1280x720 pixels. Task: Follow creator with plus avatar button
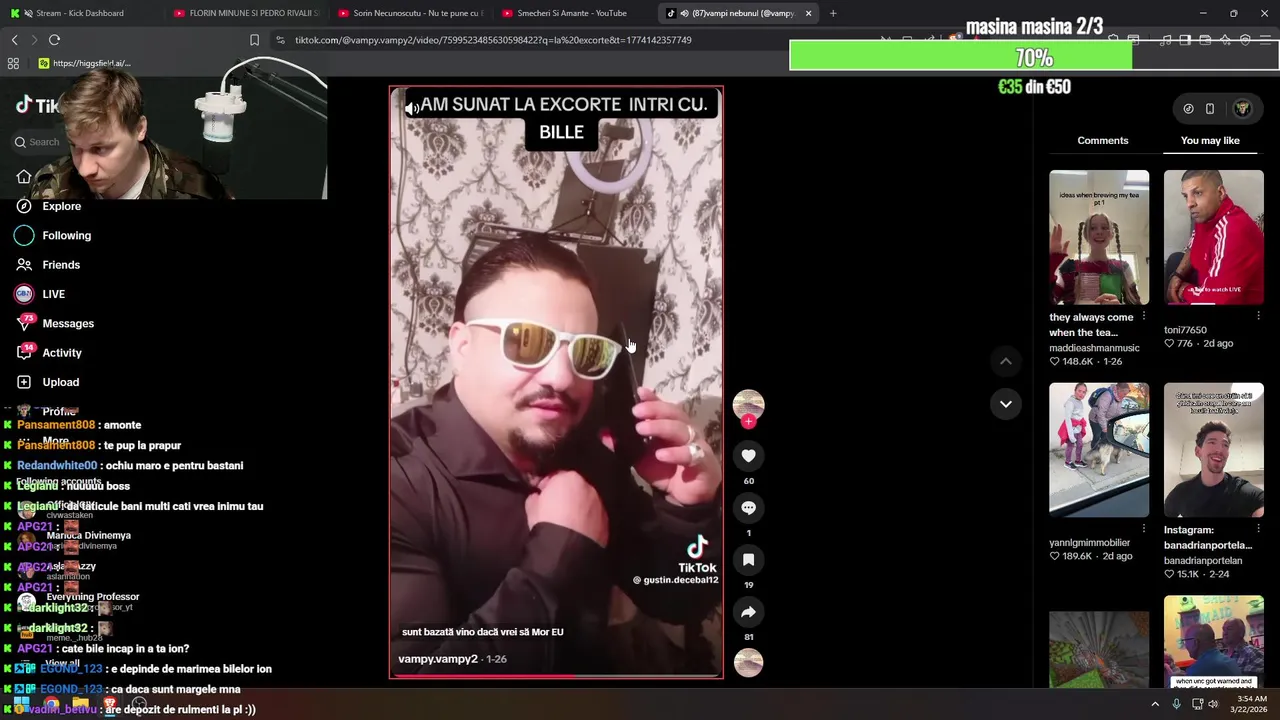click(x=748, y=422)
